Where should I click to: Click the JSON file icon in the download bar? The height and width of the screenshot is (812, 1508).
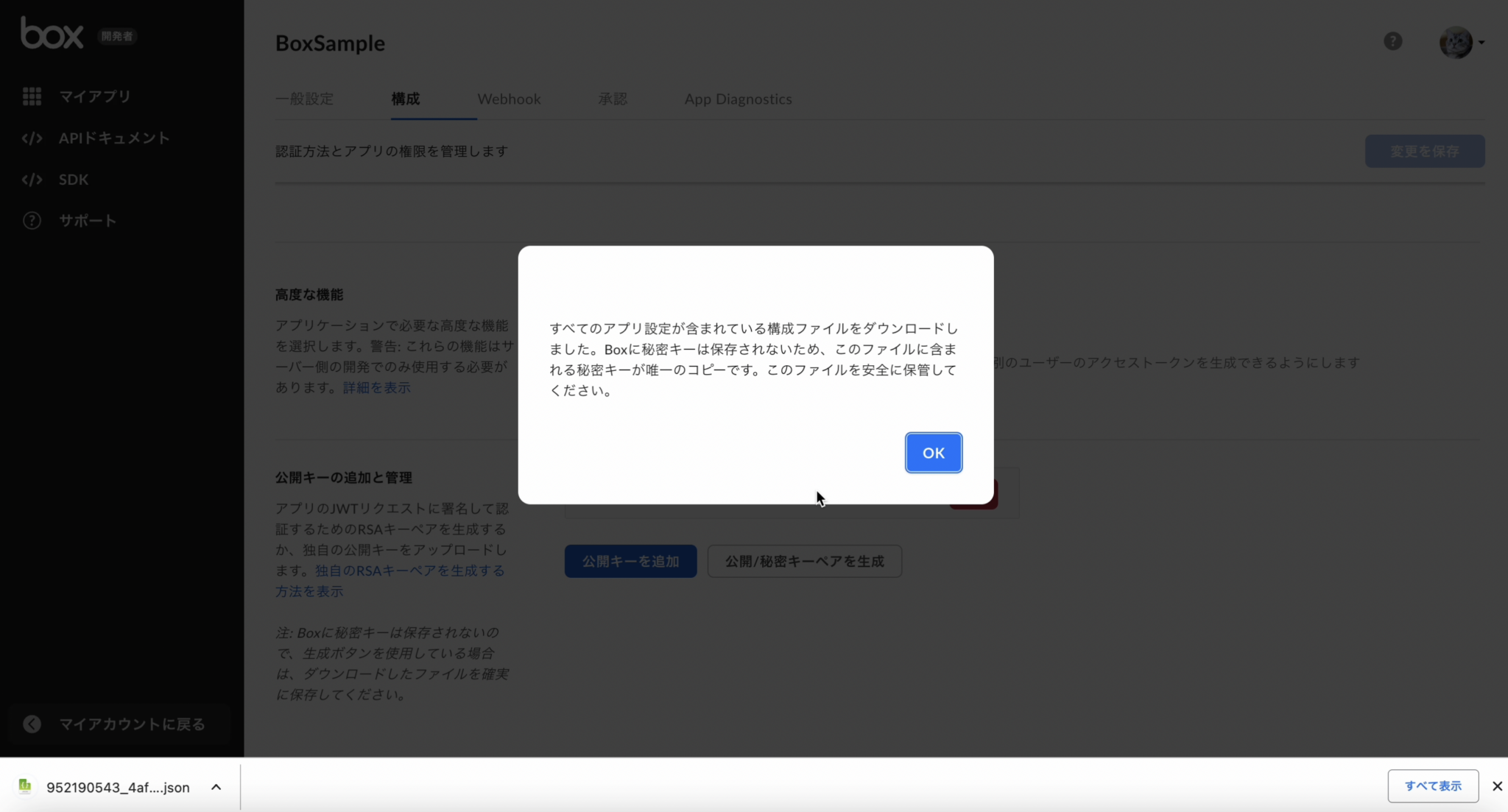pos(24,786)
